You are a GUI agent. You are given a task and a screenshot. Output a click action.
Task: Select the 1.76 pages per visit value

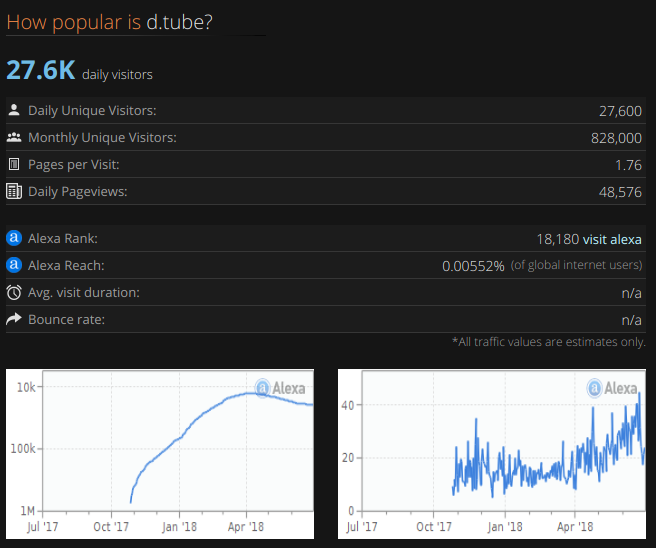(x=628, y=165)
